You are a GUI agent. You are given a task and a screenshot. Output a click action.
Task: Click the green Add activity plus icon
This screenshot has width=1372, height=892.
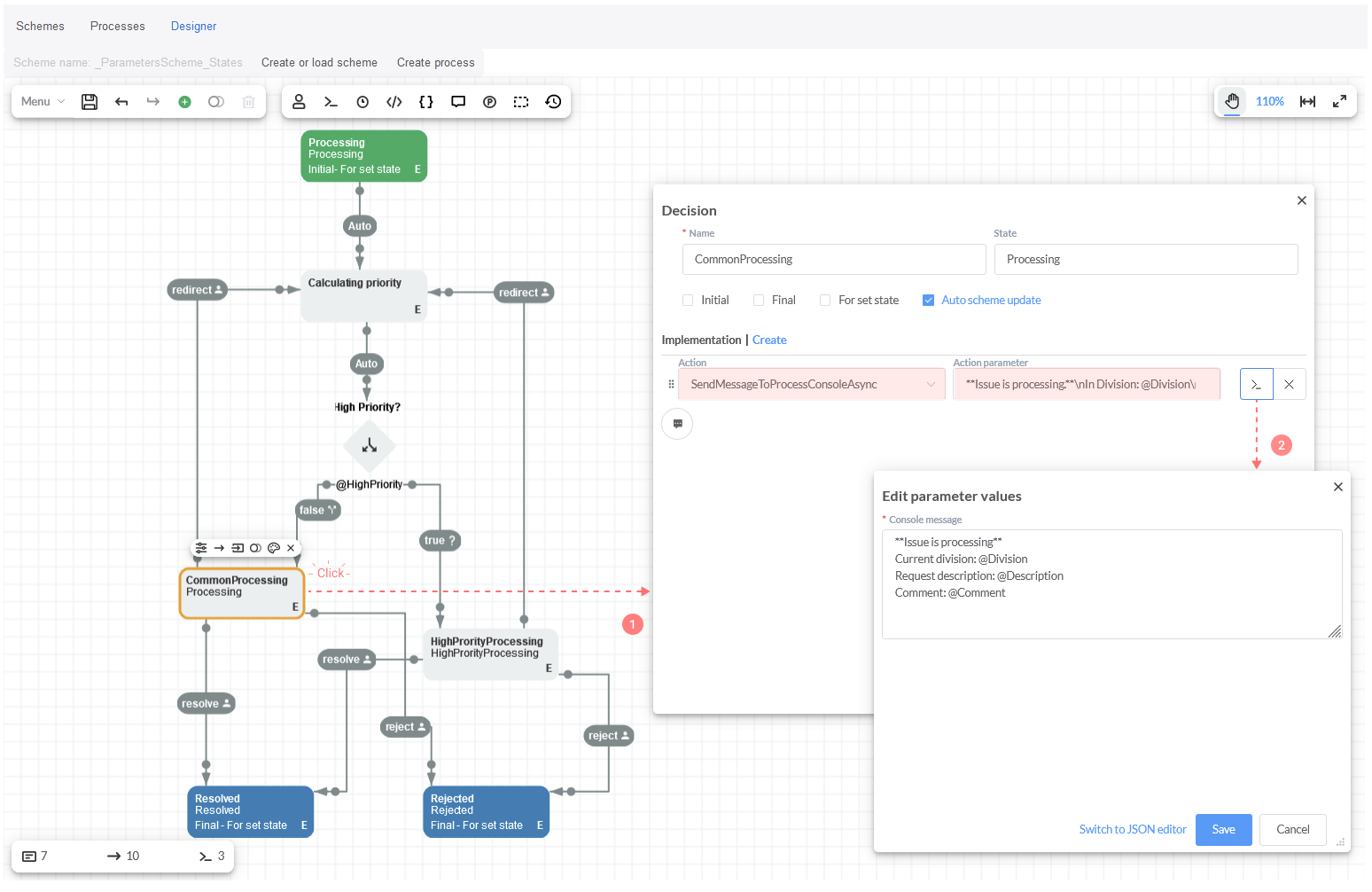point(184,102)
